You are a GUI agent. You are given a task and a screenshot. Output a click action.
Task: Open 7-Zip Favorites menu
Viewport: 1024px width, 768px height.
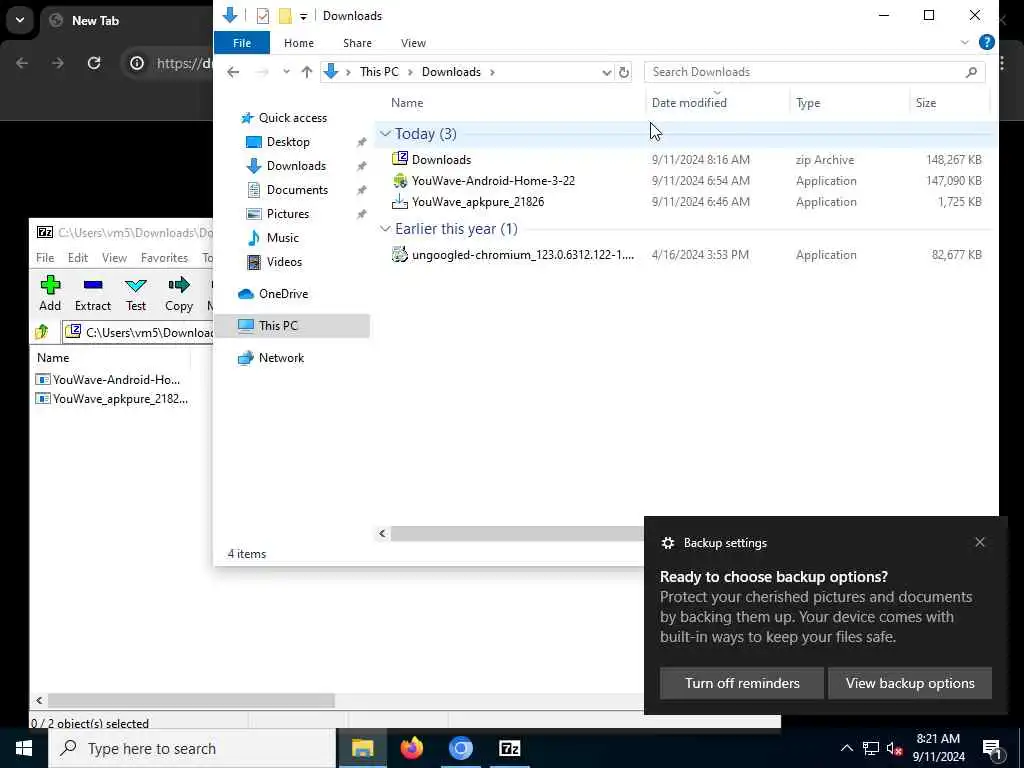(164, 257)
